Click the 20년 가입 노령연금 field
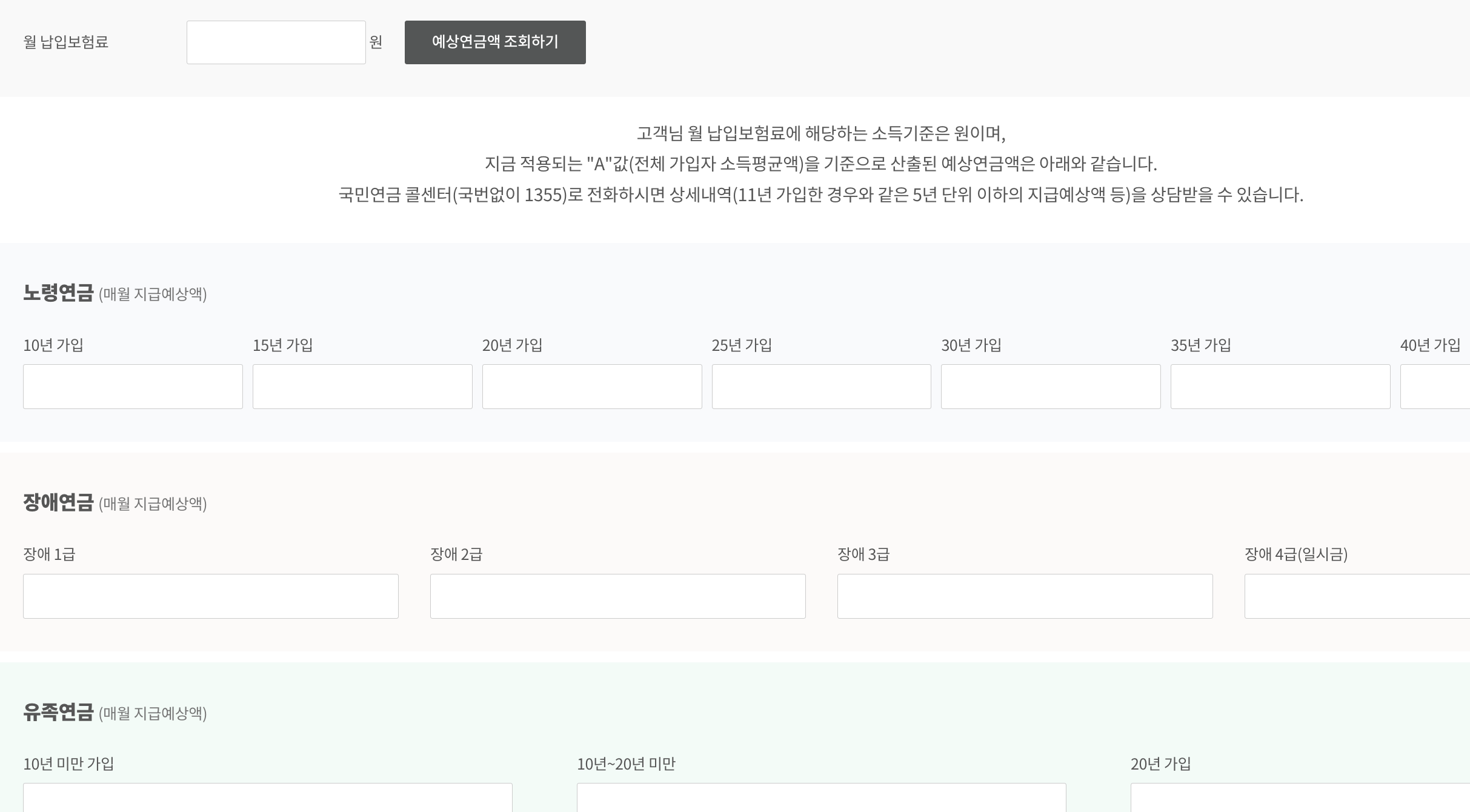This screenshot has height=812, width=1470. [x=592, y=387]
